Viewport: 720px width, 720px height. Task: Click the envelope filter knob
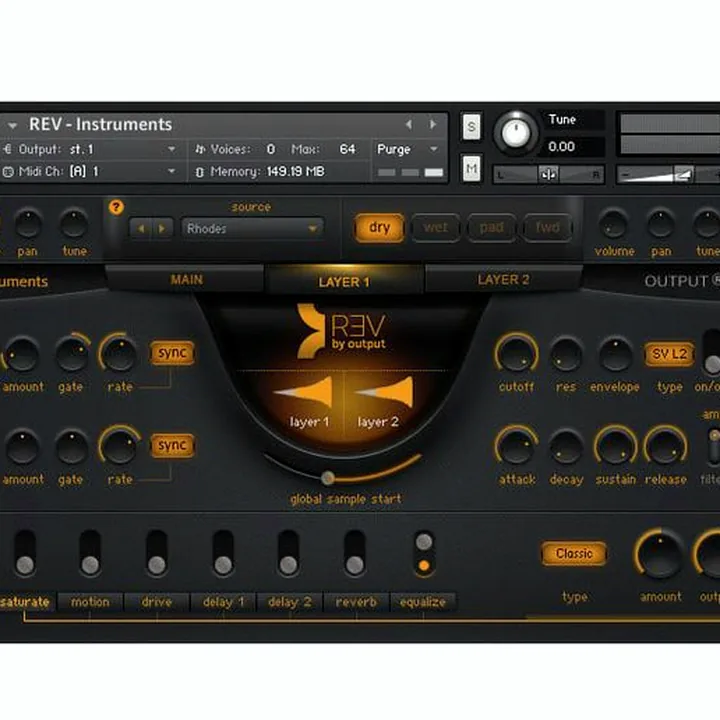point(615,354)
